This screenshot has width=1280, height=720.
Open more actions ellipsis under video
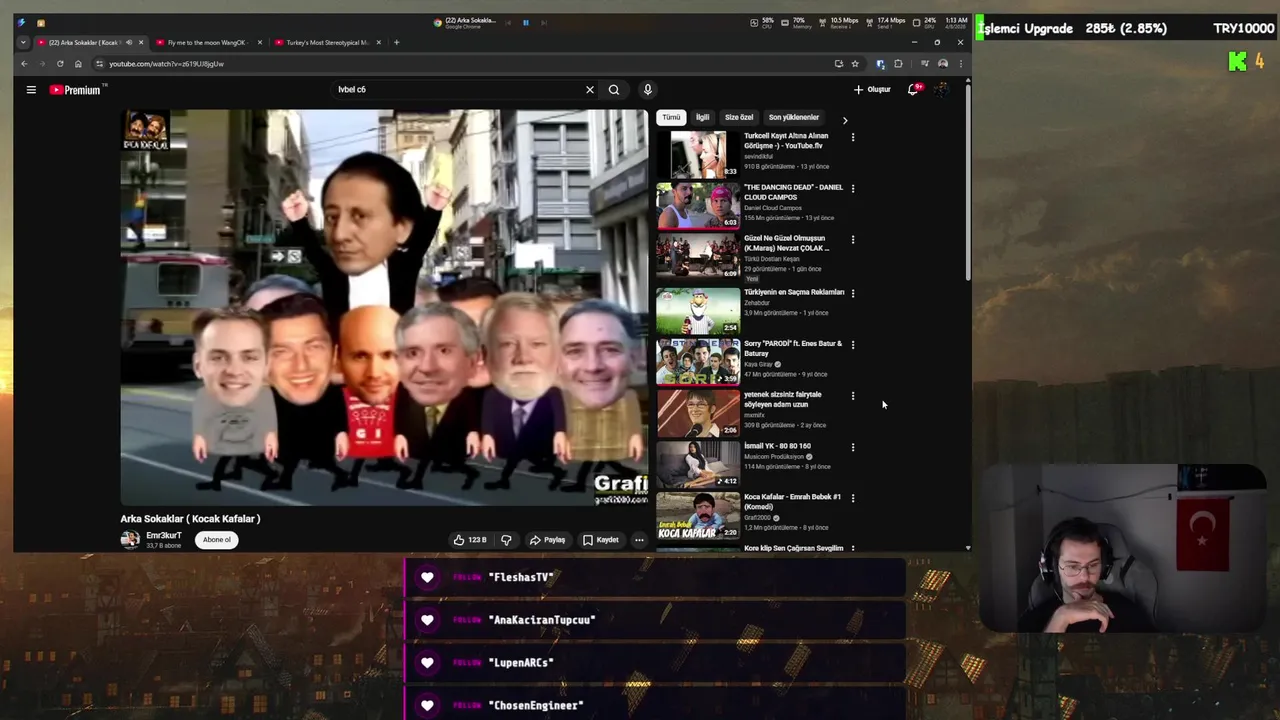[639, 540]
